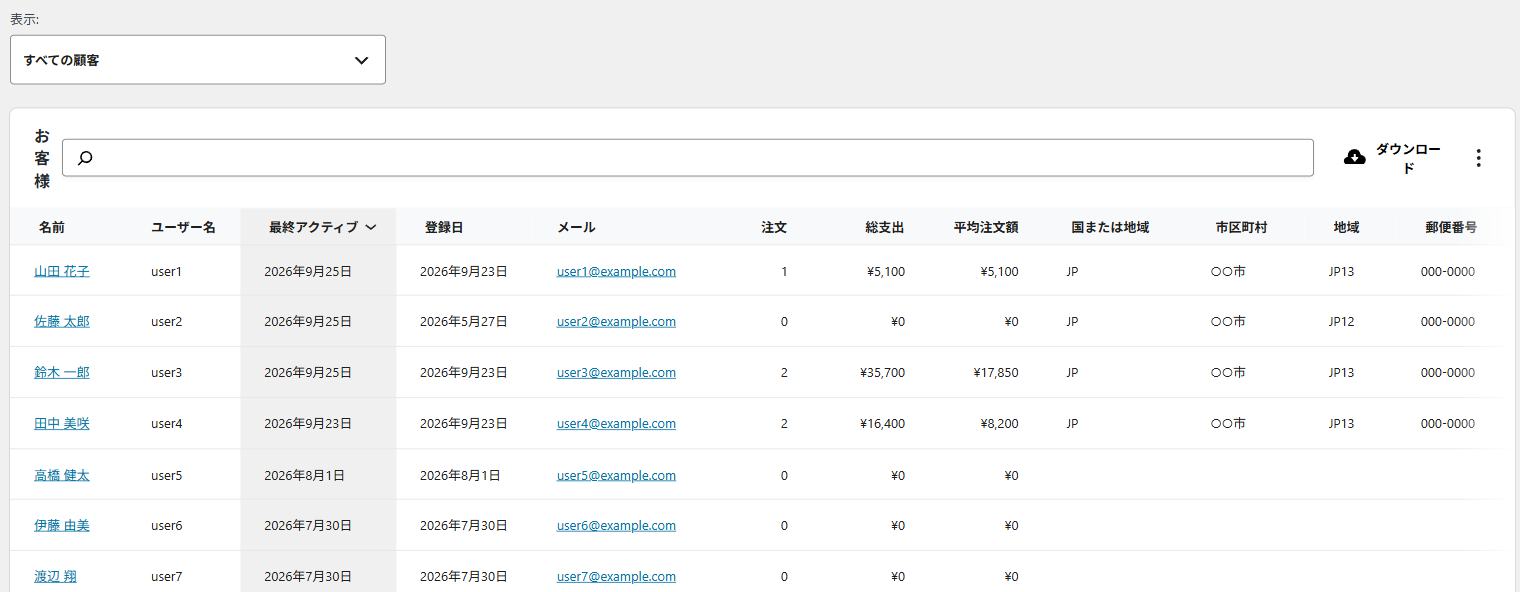
Task: Click user5's registration date 2026年8月1日
Action: pos(460,475)
